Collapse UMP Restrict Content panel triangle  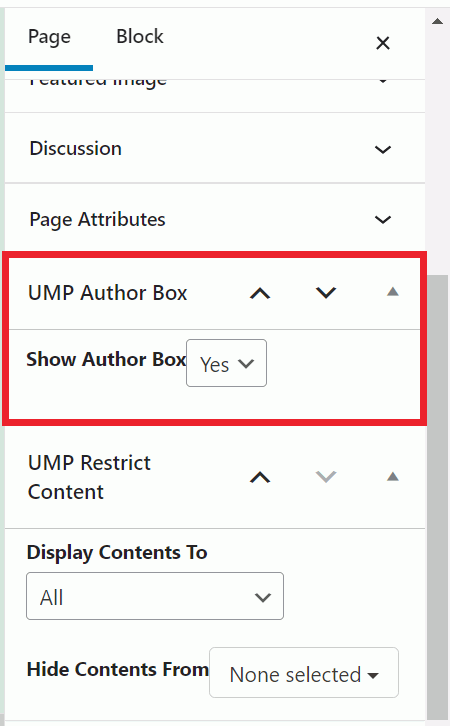pyautogui.click(x=393, y=476)
